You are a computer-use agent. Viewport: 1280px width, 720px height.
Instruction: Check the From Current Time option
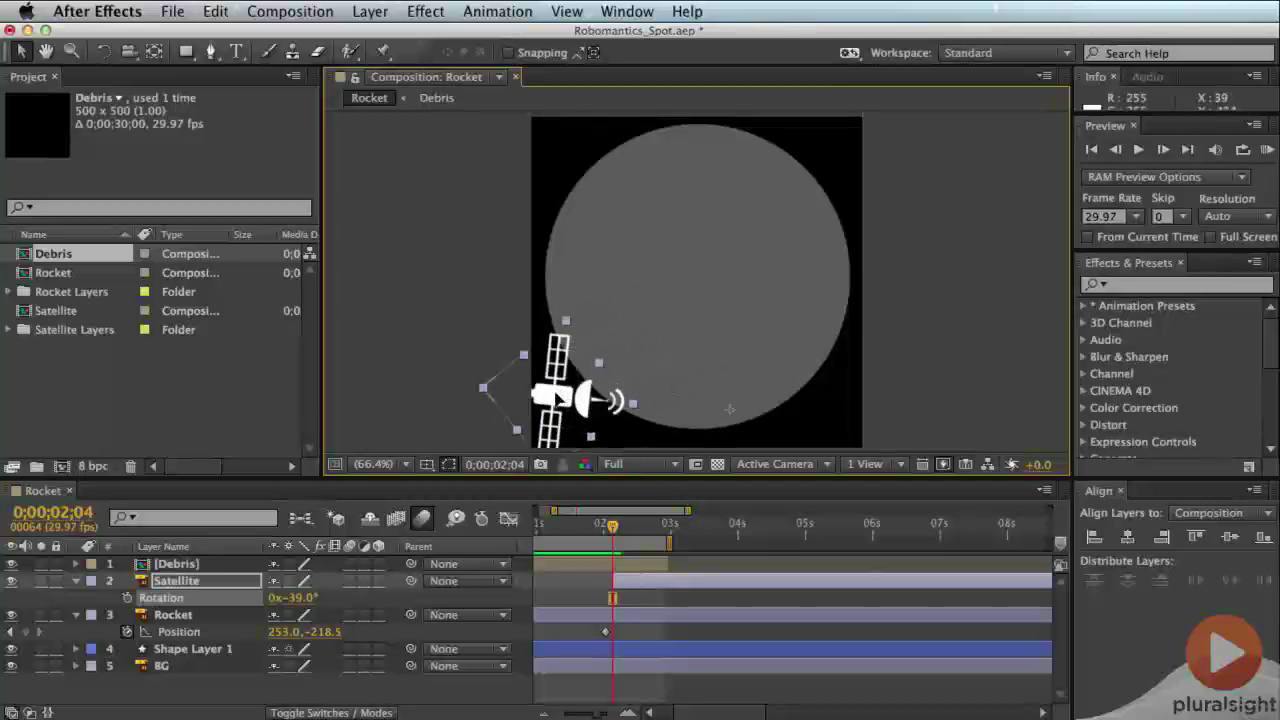click(x=1088, y=237)
